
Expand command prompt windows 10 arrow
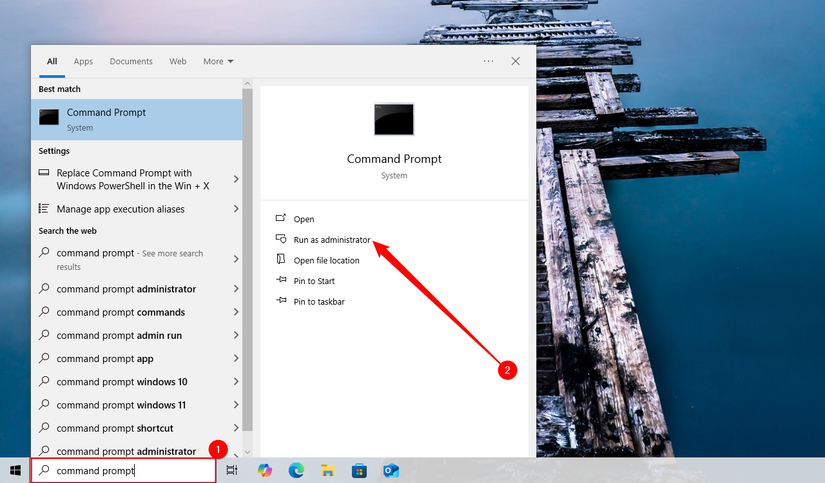coord(236,381)
